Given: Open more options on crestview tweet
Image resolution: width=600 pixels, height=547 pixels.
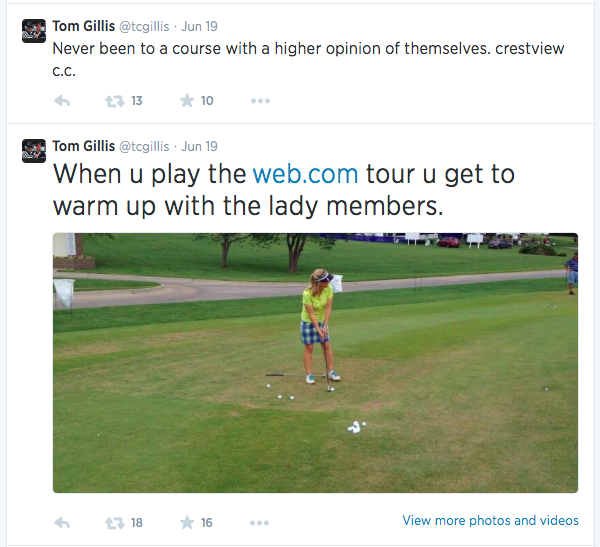Looking at the screenshot, I should 260,100.
